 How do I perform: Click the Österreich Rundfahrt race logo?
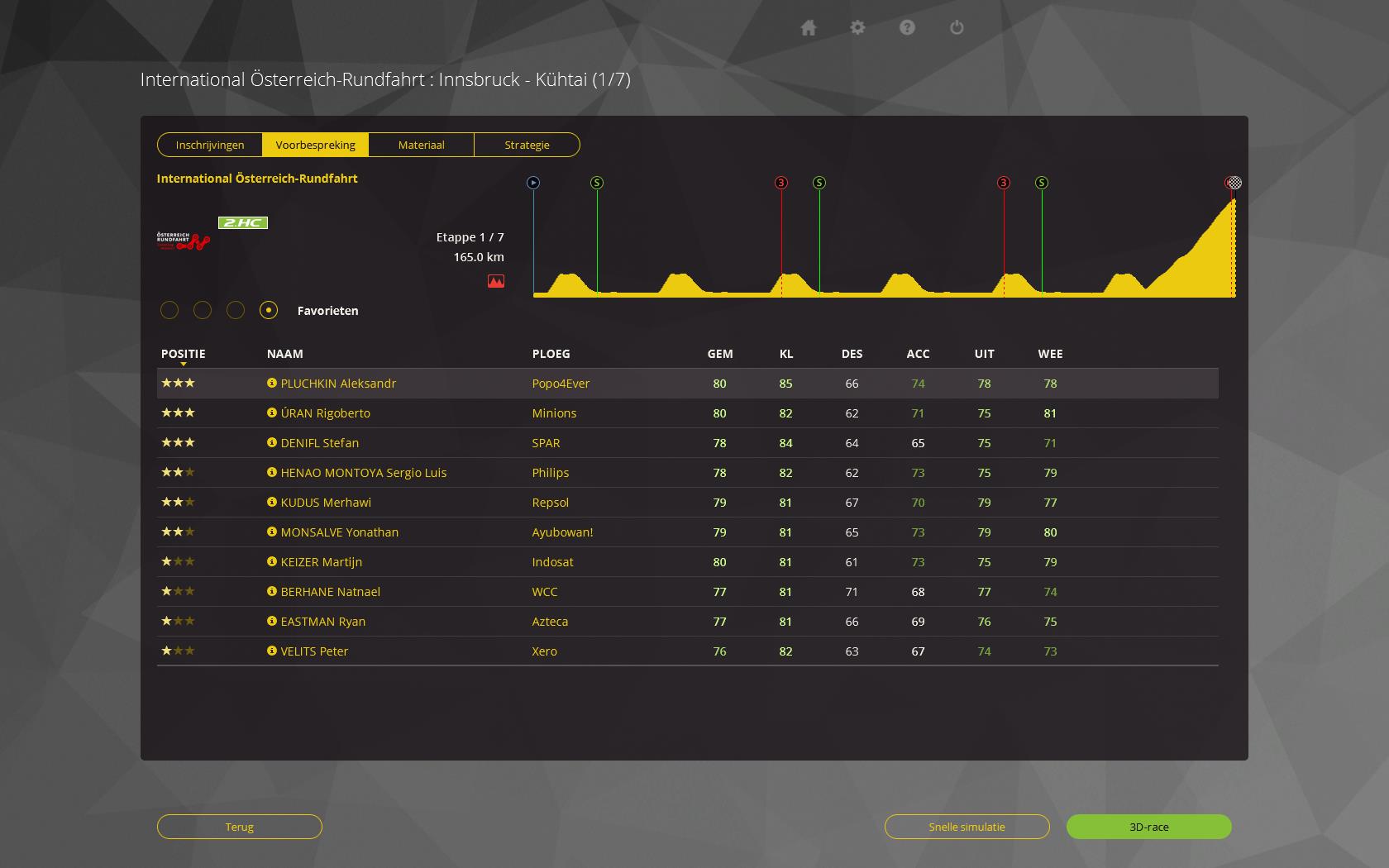coord(183,241)
